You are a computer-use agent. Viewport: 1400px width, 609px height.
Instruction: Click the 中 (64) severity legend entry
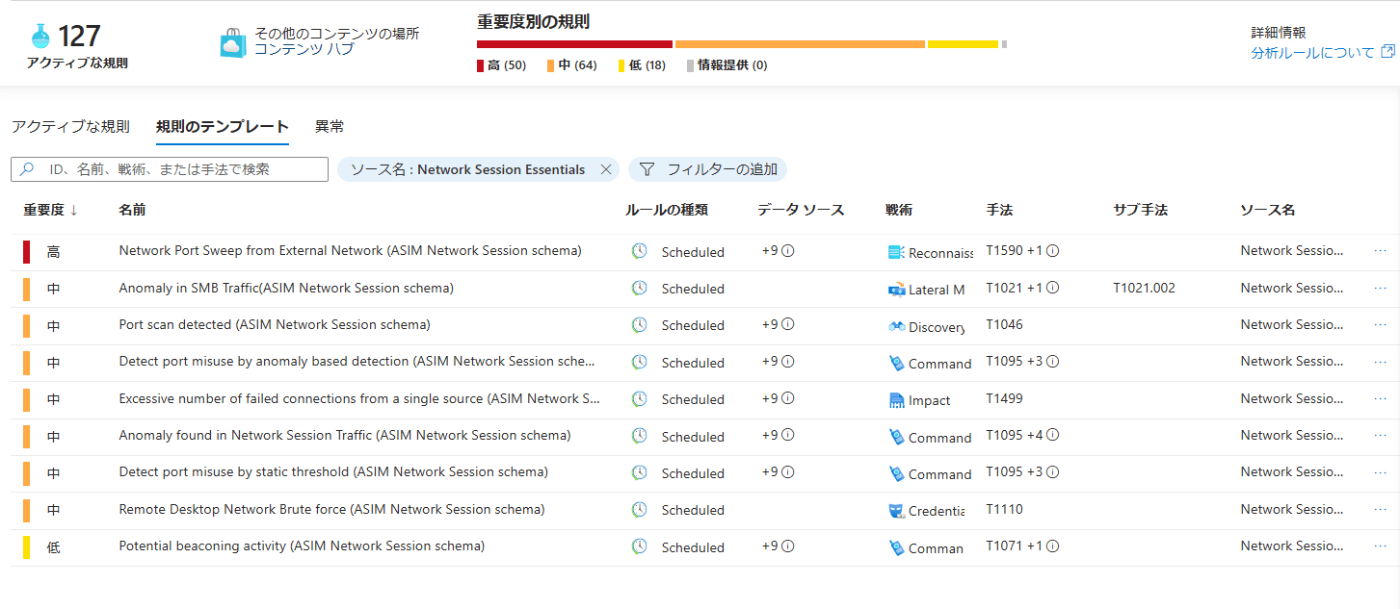tap(572, 66)
